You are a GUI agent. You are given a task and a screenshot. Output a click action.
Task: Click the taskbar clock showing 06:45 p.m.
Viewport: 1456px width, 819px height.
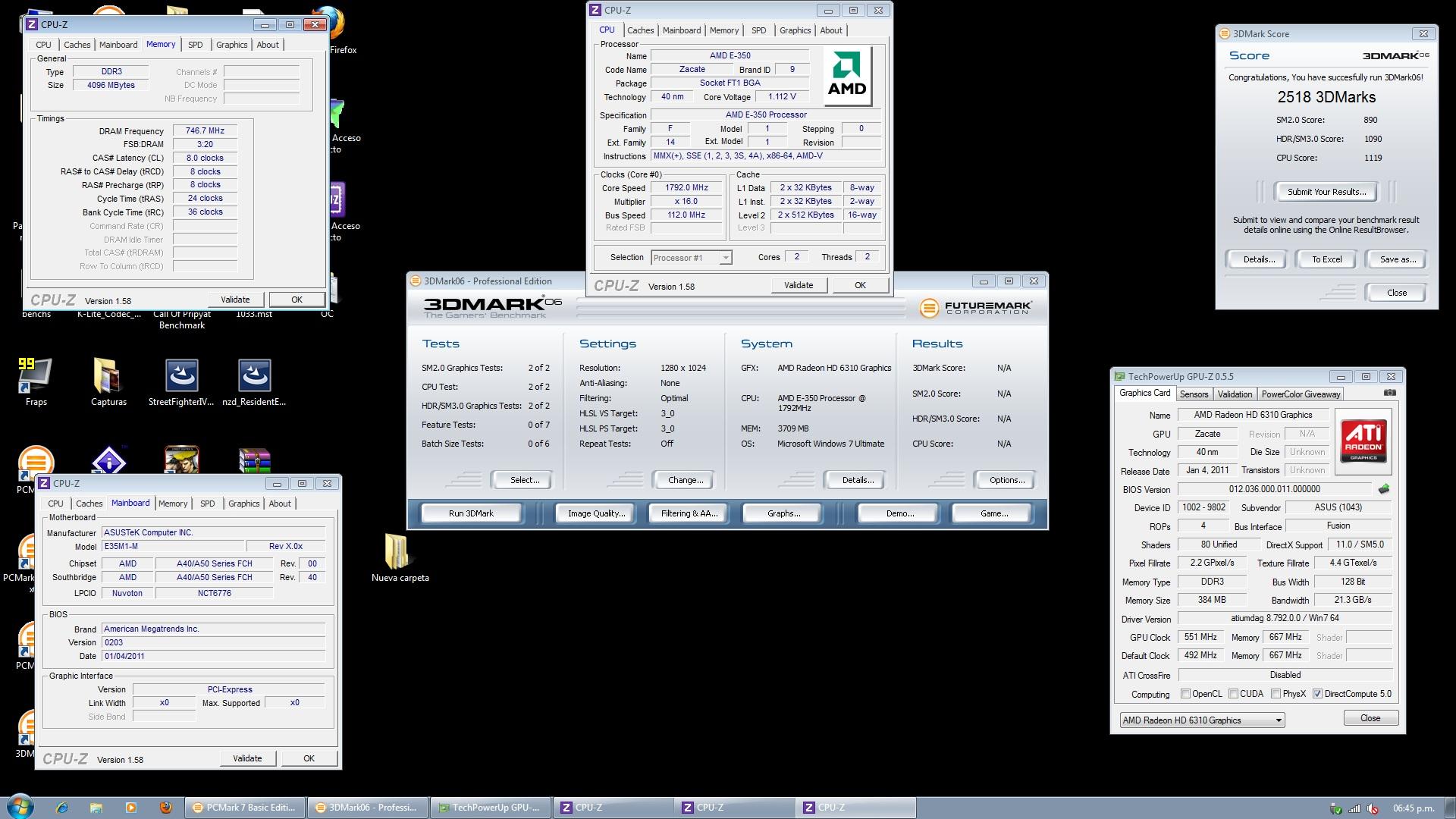point(1413,808)
